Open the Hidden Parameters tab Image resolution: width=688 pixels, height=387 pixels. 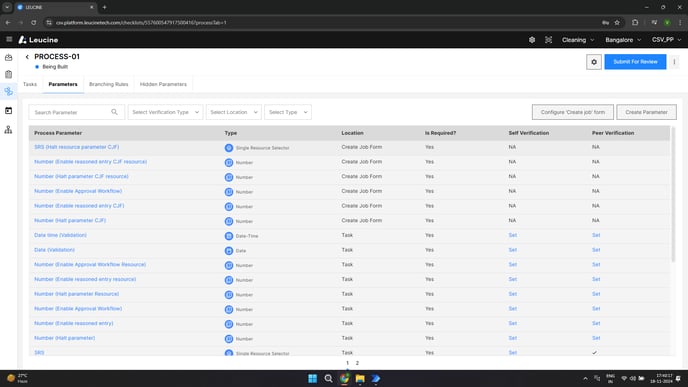click(163, 84)
